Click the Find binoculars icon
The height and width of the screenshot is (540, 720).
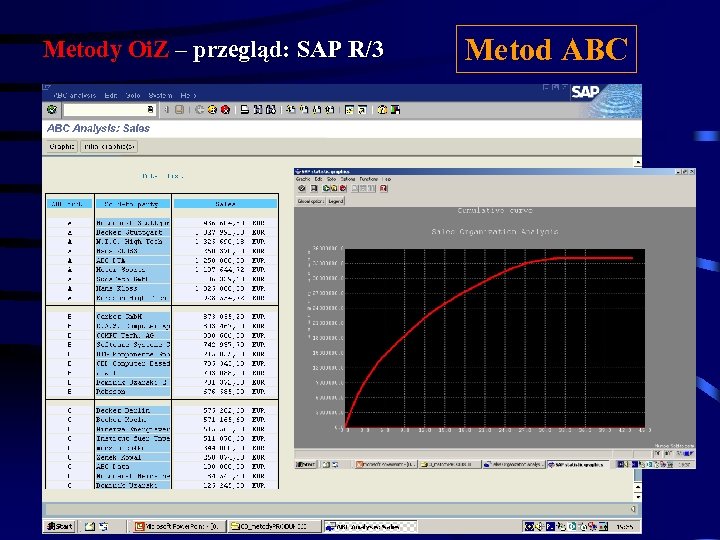[258, 110]
